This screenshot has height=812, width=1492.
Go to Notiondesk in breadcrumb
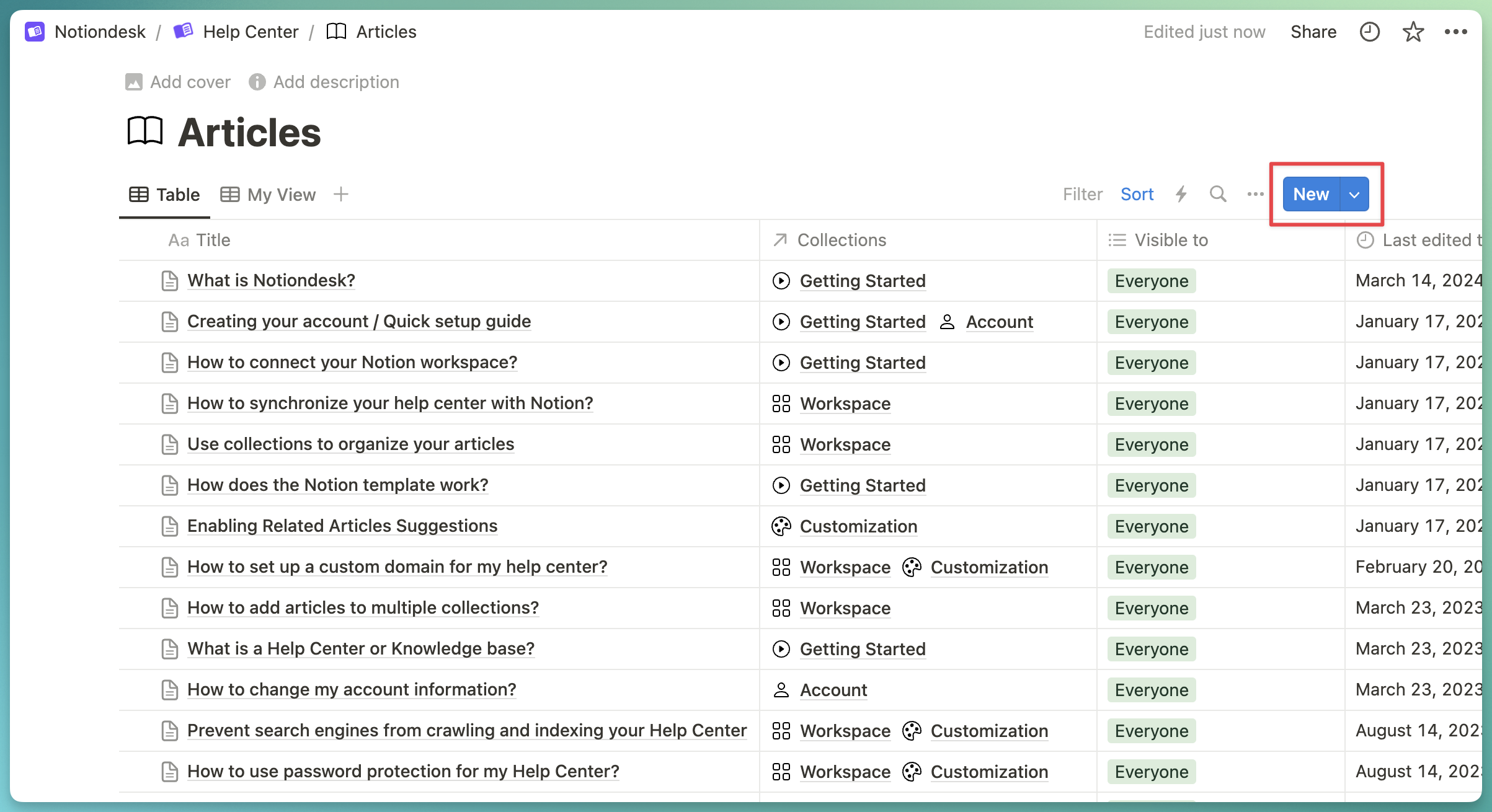coord(100,32)
